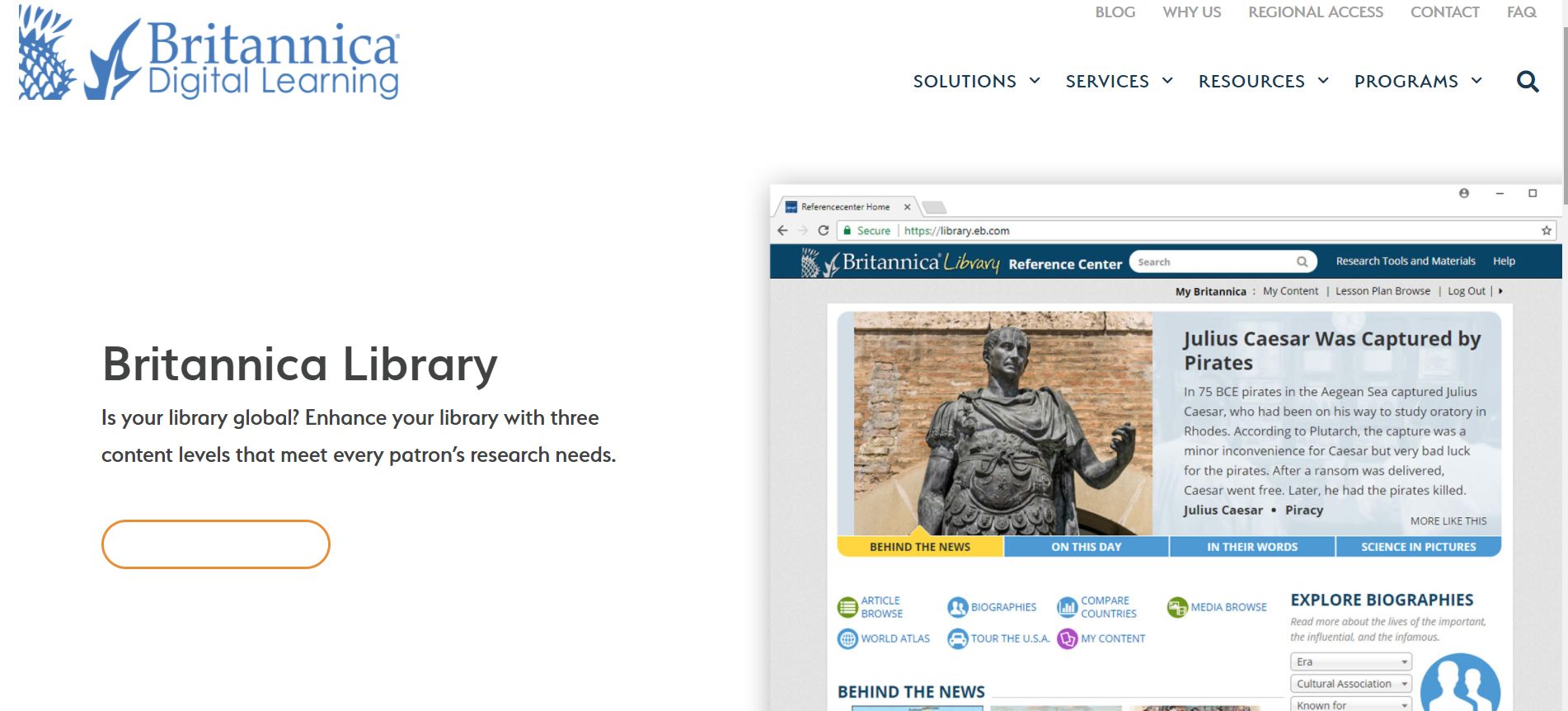Open the browser user profile icon
The image size is (1568, 711).
click(x=1464, y=193)
